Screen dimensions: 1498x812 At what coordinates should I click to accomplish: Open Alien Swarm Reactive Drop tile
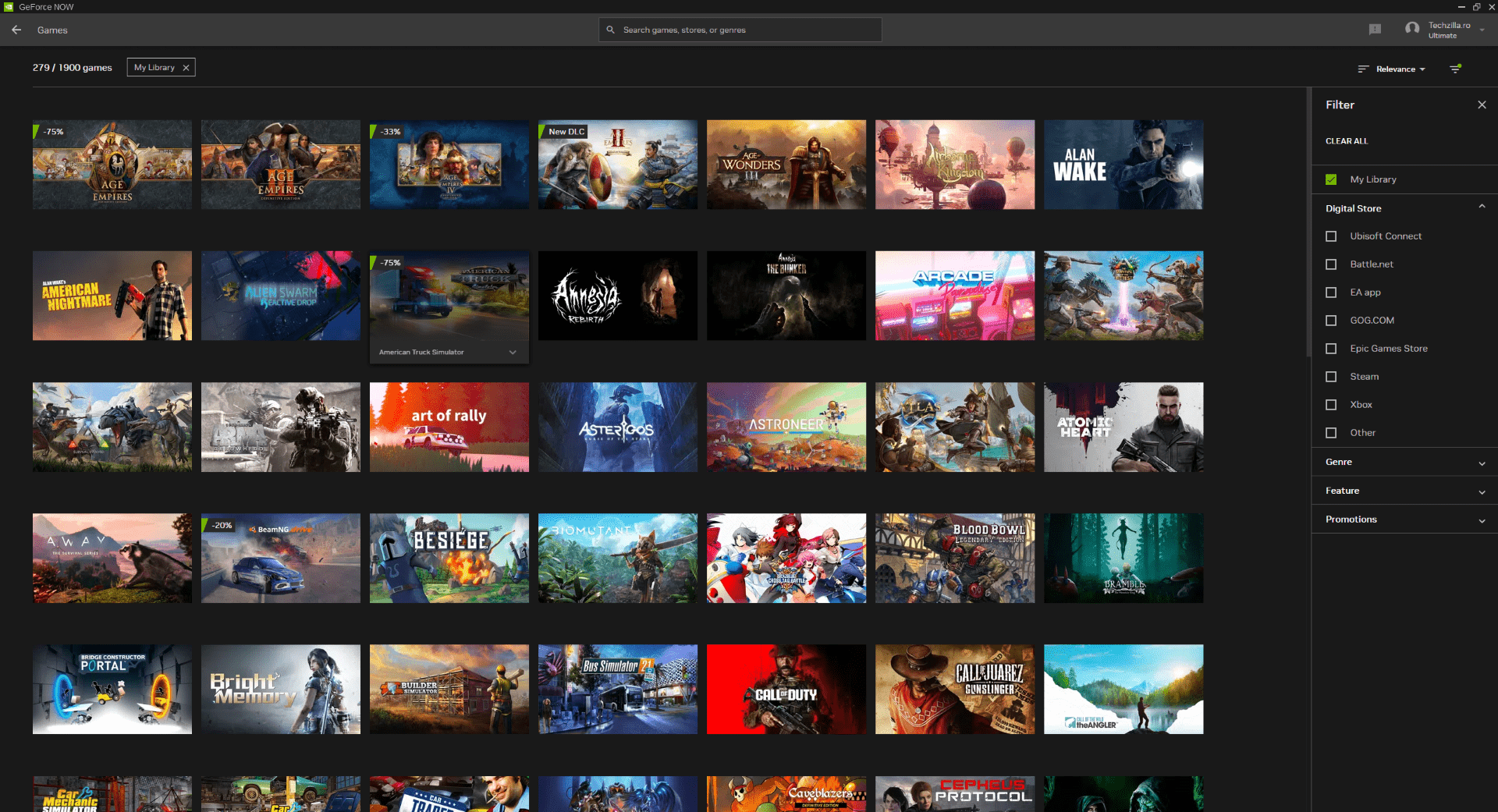point(281,296)
